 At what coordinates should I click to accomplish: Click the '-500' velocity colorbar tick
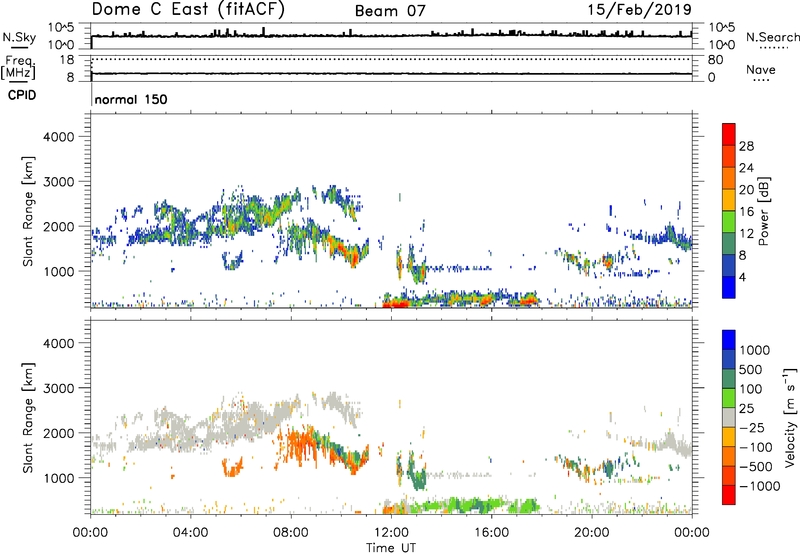[756, 466]
